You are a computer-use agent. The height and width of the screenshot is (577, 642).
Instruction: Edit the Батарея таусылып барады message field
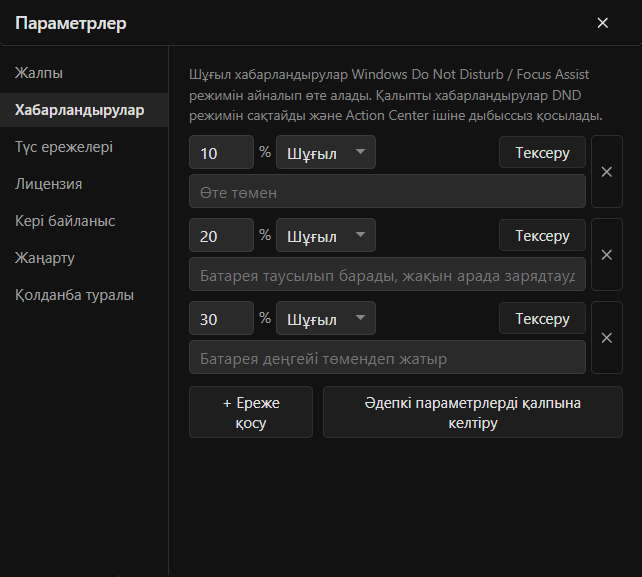(387, 274)
